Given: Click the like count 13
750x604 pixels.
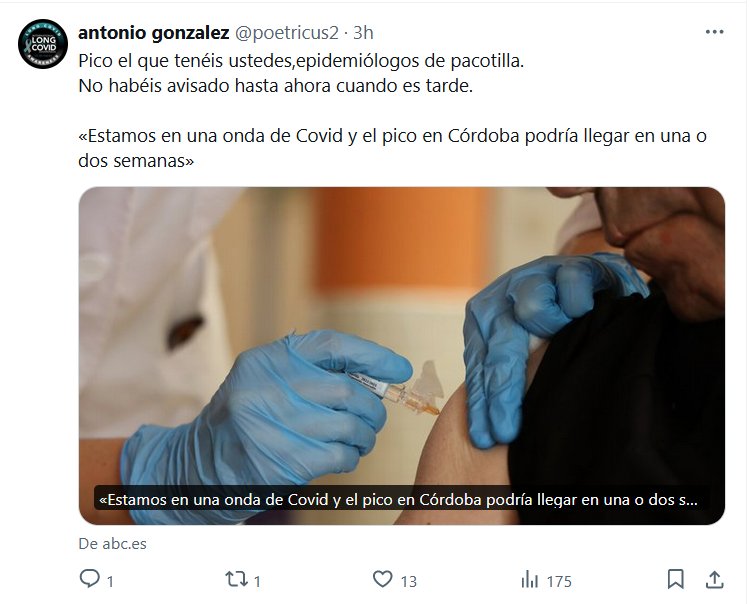Looking at the screenshot, I should (408, 582).
